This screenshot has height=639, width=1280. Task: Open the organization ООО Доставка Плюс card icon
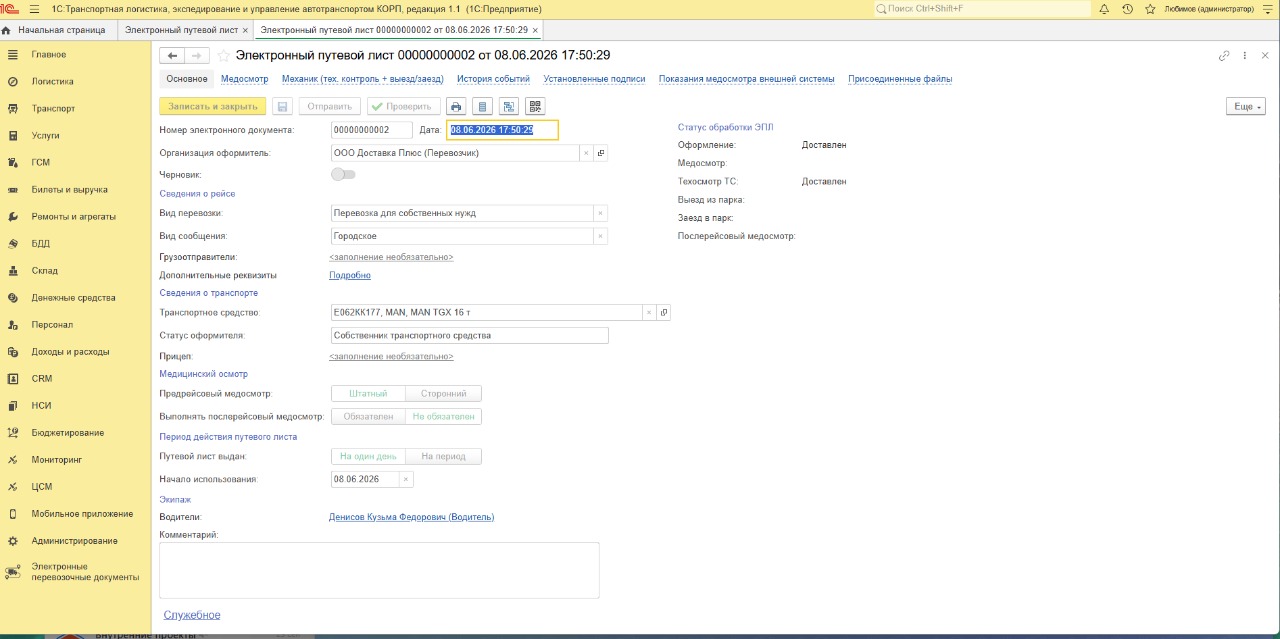click(601, 153)
